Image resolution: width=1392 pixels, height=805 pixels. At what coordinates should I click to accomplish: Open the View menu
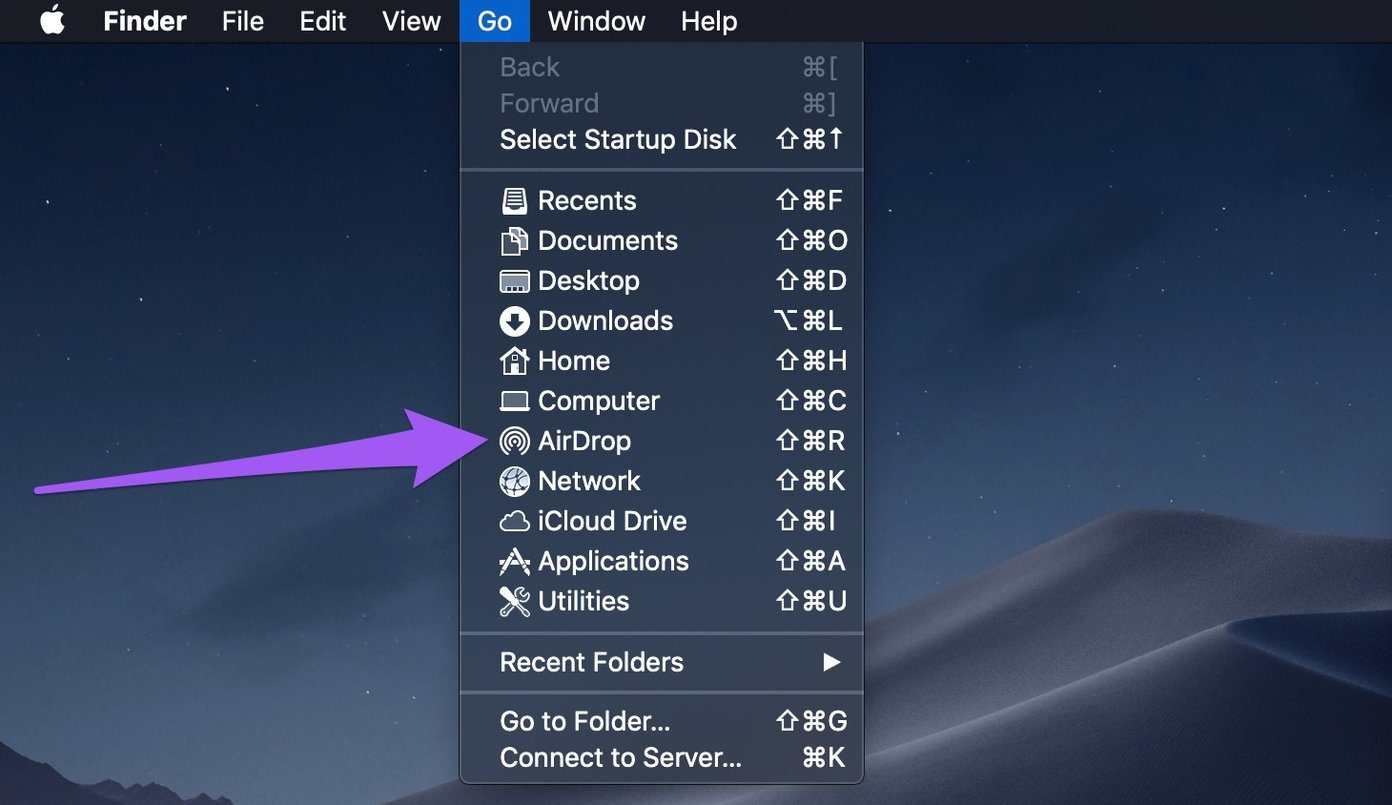click(x=412, y=21)
